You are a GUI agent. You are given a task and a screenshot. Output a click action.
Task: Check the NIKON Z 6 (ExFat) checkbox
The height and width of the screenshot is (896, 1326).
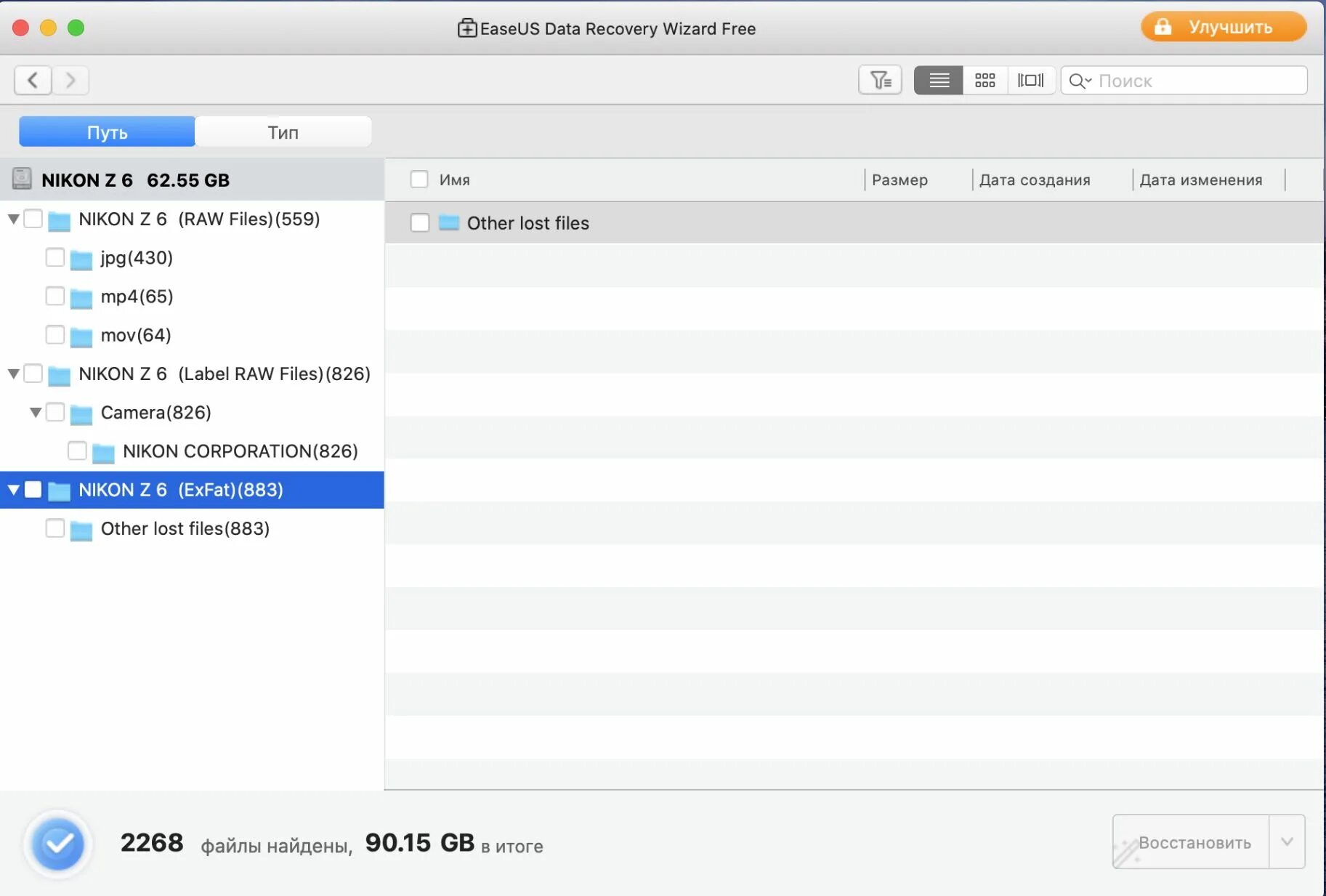[33, 489]
